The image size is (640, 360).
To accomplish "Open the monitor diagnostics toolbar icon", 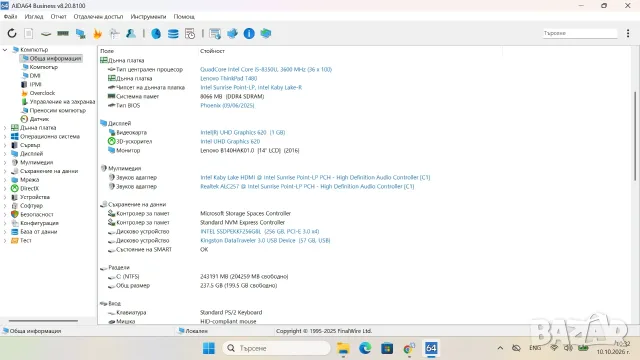I will pyautogui.click(x=80, y=33).
